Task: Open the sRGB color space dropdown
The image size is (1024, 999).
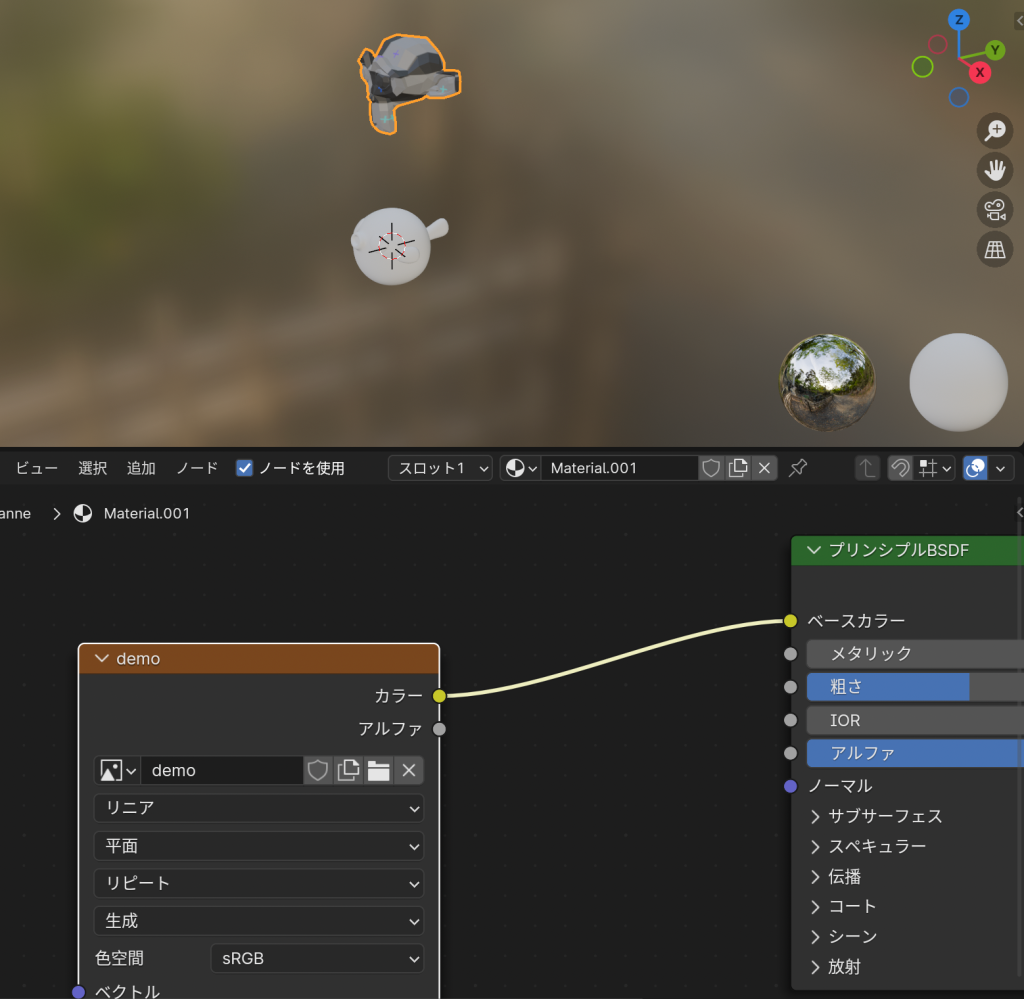Action: 317,958
